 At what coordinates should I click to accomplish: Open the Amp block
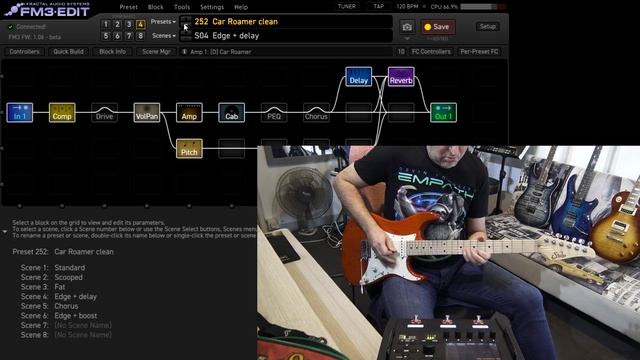[189, 112]
